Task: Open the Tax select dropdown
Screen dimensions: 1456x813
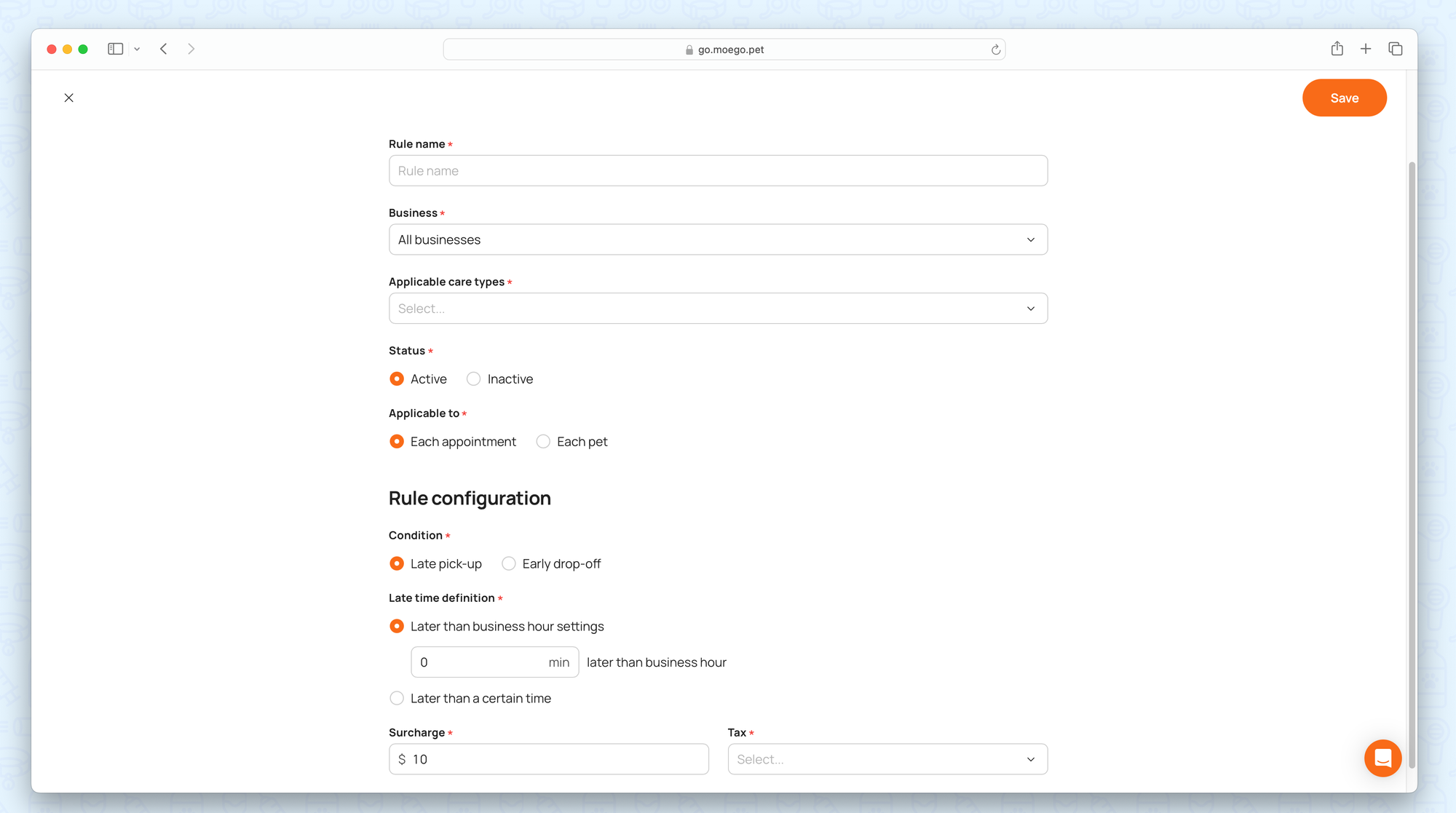Action: 887,759
